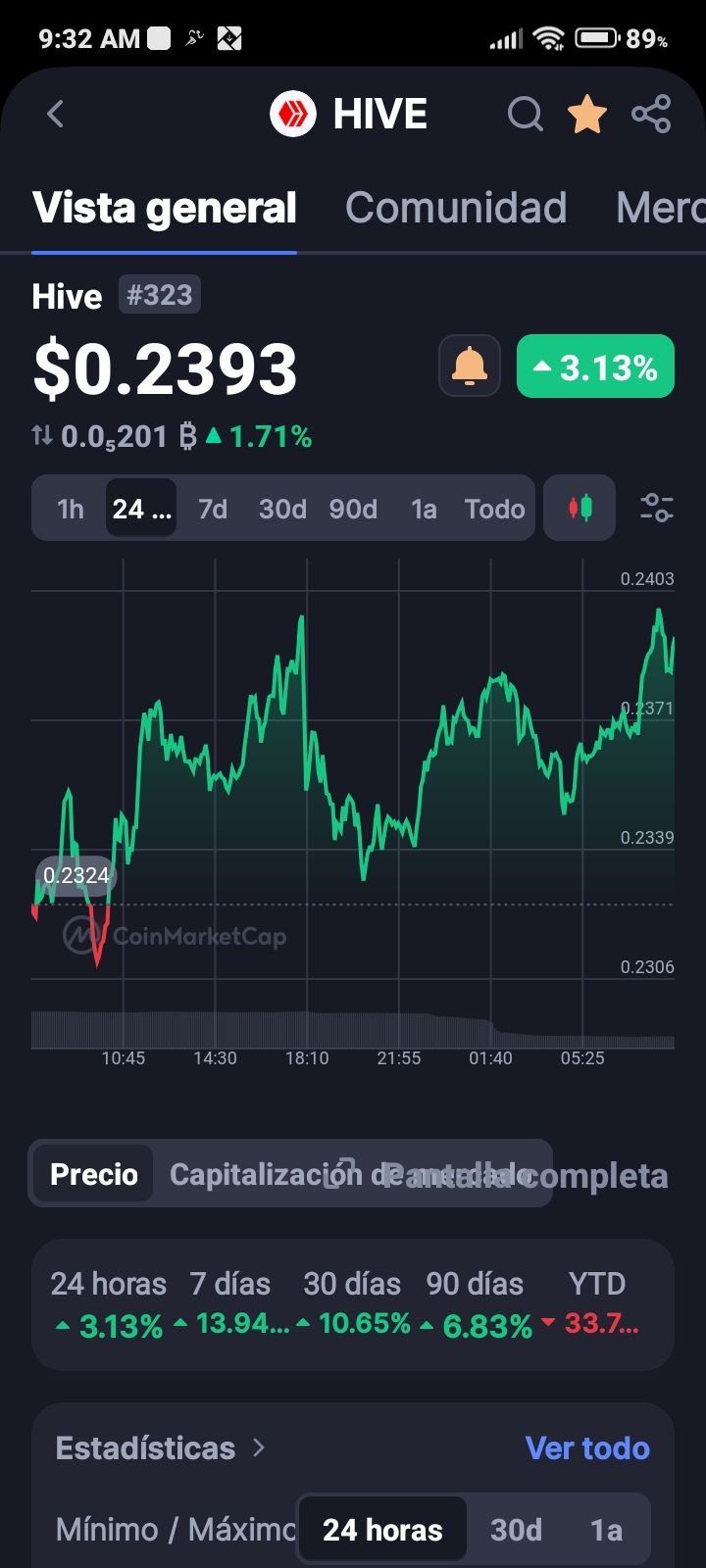The height and width of the screenshot is (1568, 706).
Task: Tap the 0.2403 axis label
Action: (x=647, y=579)
